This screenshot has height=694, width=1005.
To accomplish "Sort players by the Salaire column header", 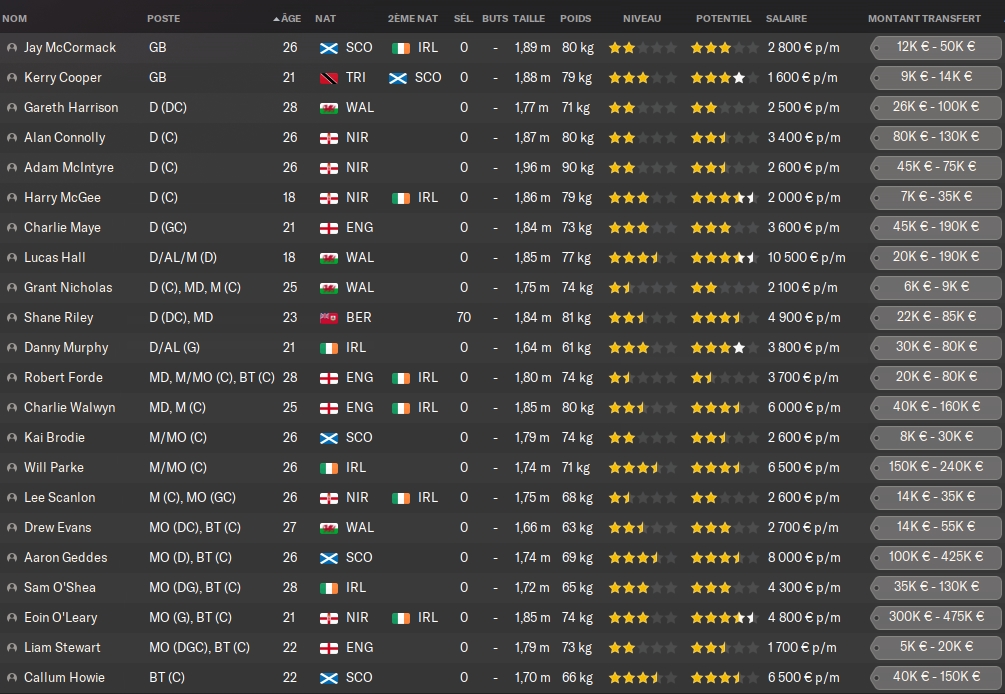I will coord(786,19).
